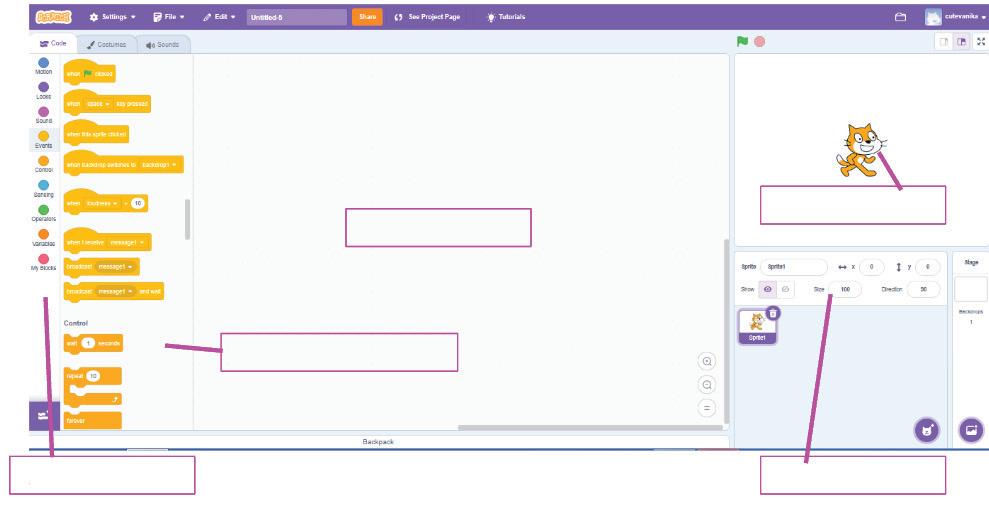Image resolution: width=989 pixels, height=511 pixels.
Task: Open the Choose a Backdrop button
Action: point(971,430)
